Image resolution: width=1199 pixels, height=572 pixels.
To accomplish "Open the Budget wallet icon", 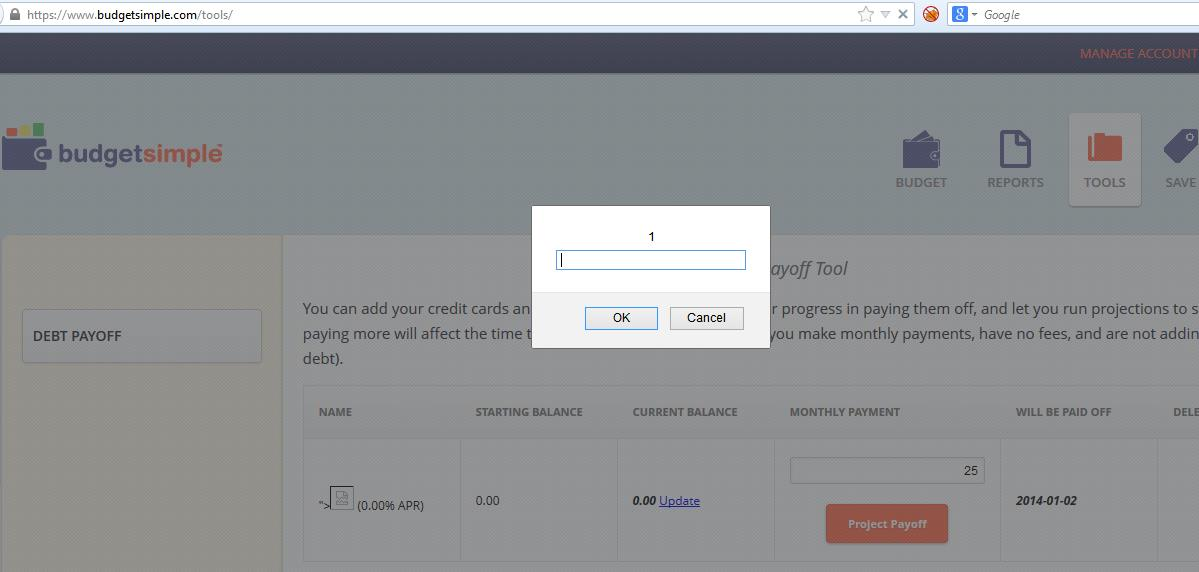I will (921, 151).
